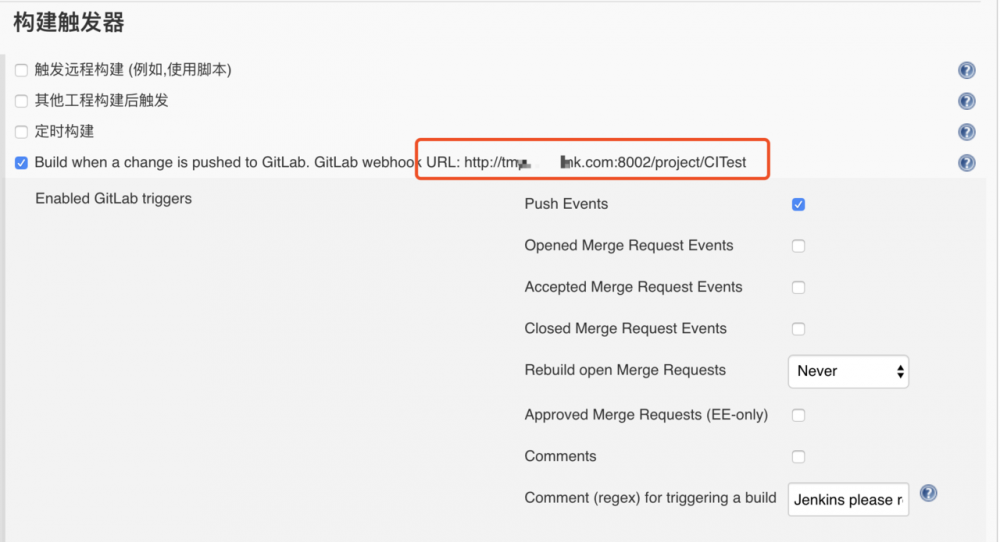
Task: Click the 触发远程构建 (例如,使用脚本) label
Action: tap(133, 70)
